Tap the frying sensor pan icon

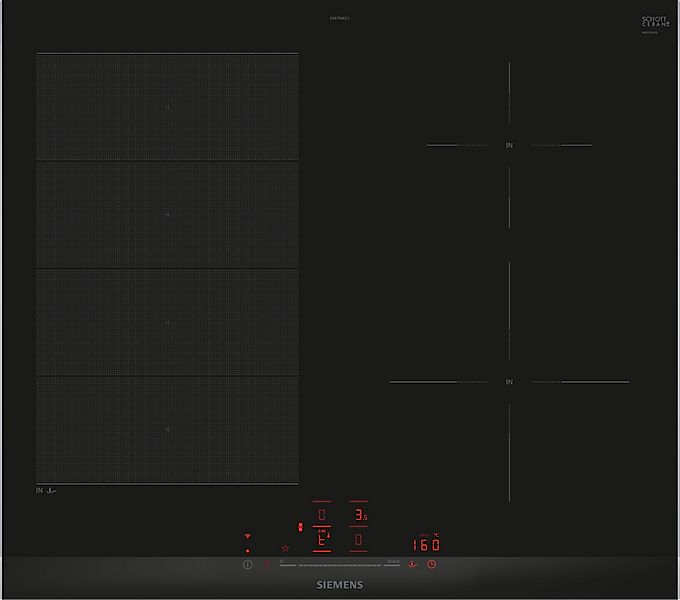[x=410, y=564]
